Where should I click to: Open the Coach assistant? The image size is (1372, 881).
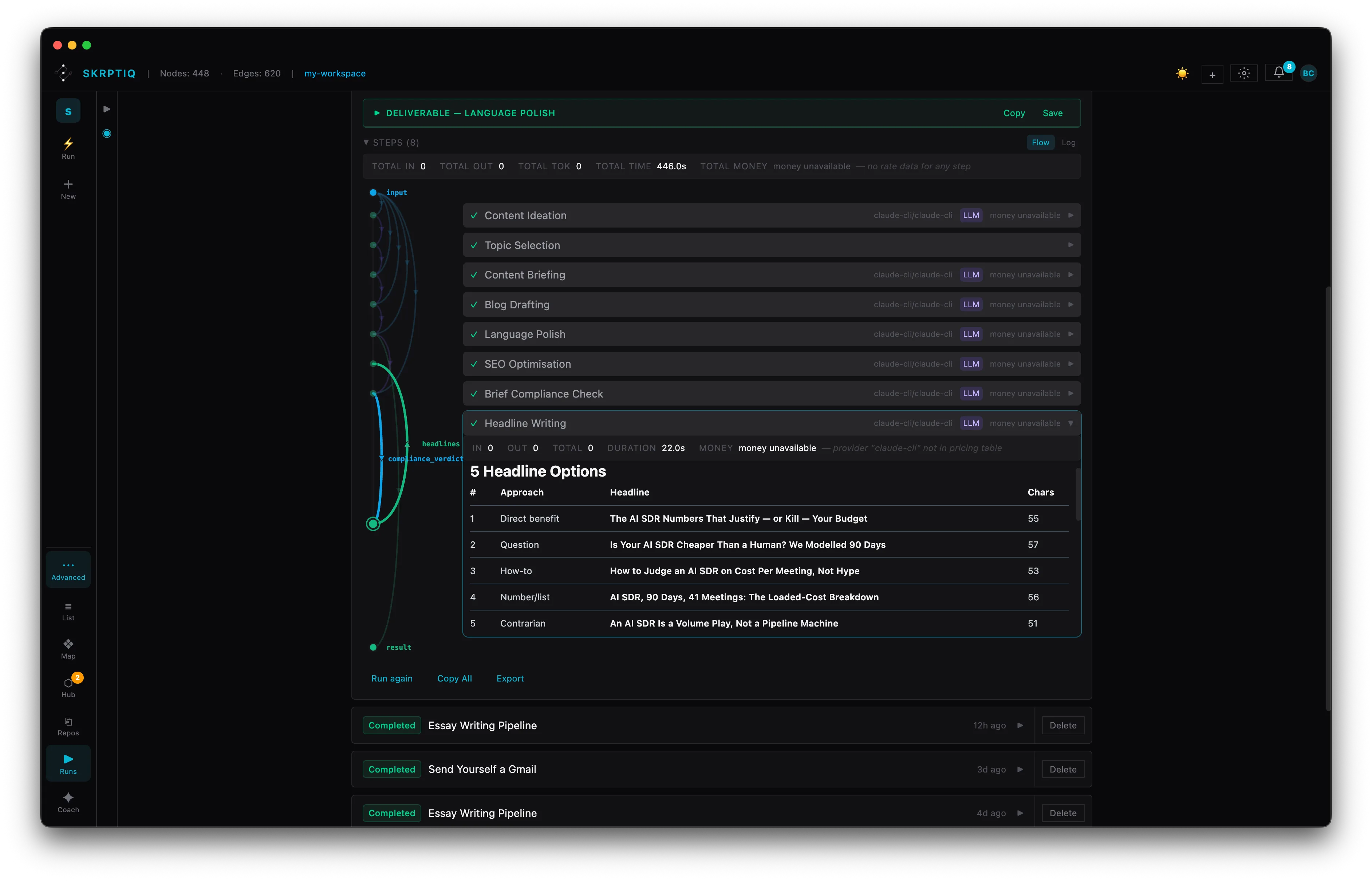(68, 802)
